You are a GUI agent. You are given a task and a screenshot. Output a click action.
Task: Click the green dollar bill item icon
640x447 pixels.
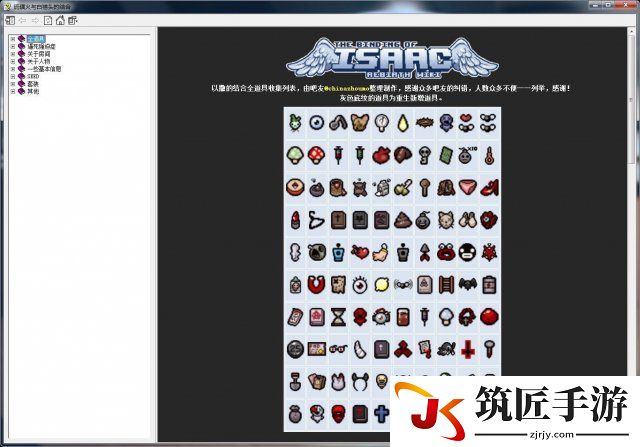click(446, 156)
